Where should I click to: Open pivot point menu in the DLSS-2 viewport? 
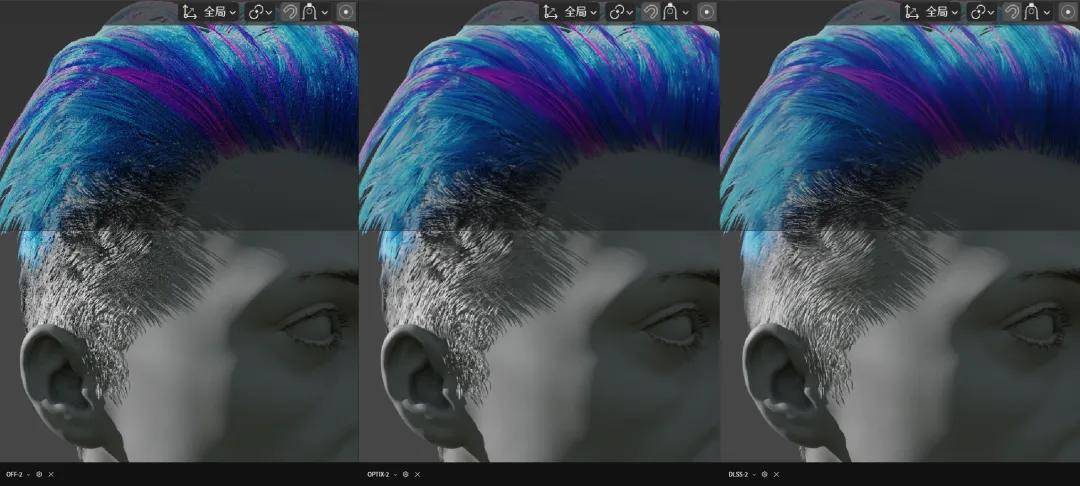[982, 12]
